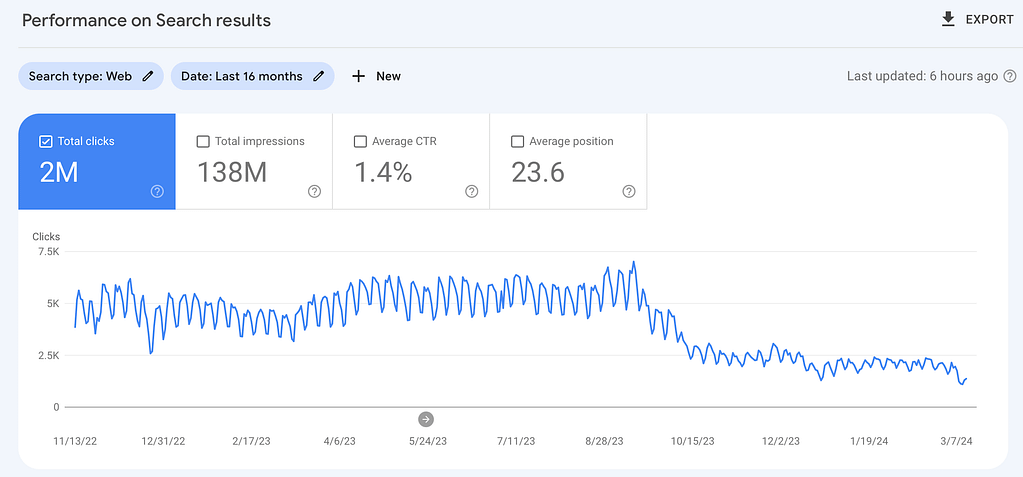Select the 23.6 Average position card
The width and height of the screenshot is (1023, 477).
pos(568,162)
